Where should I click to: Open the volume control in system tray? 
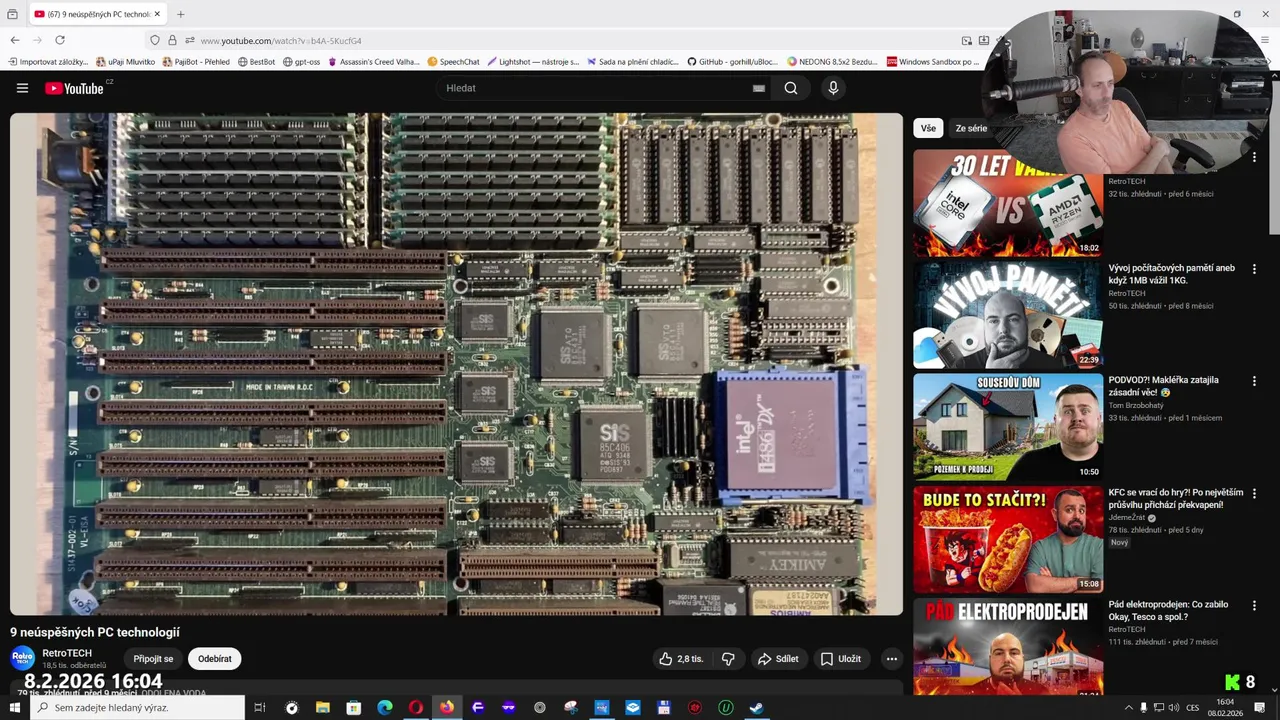[x=1174, y=708]
